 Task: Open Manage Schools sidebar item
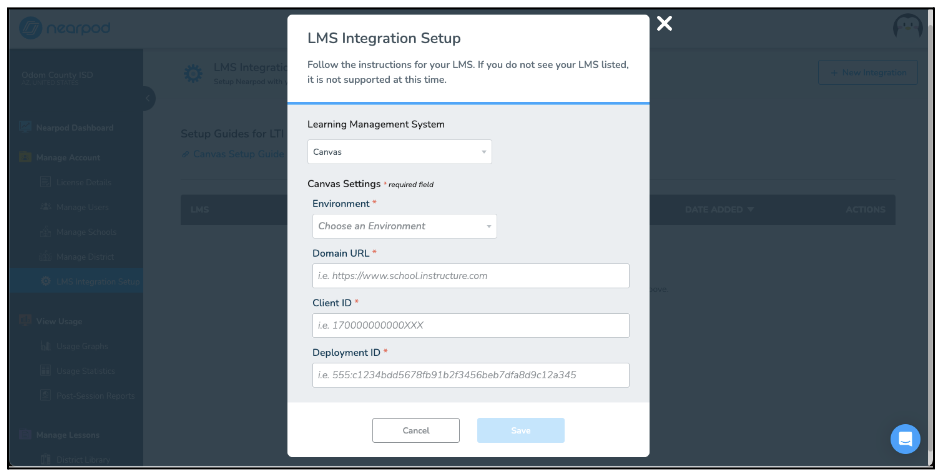pos(86,232)
